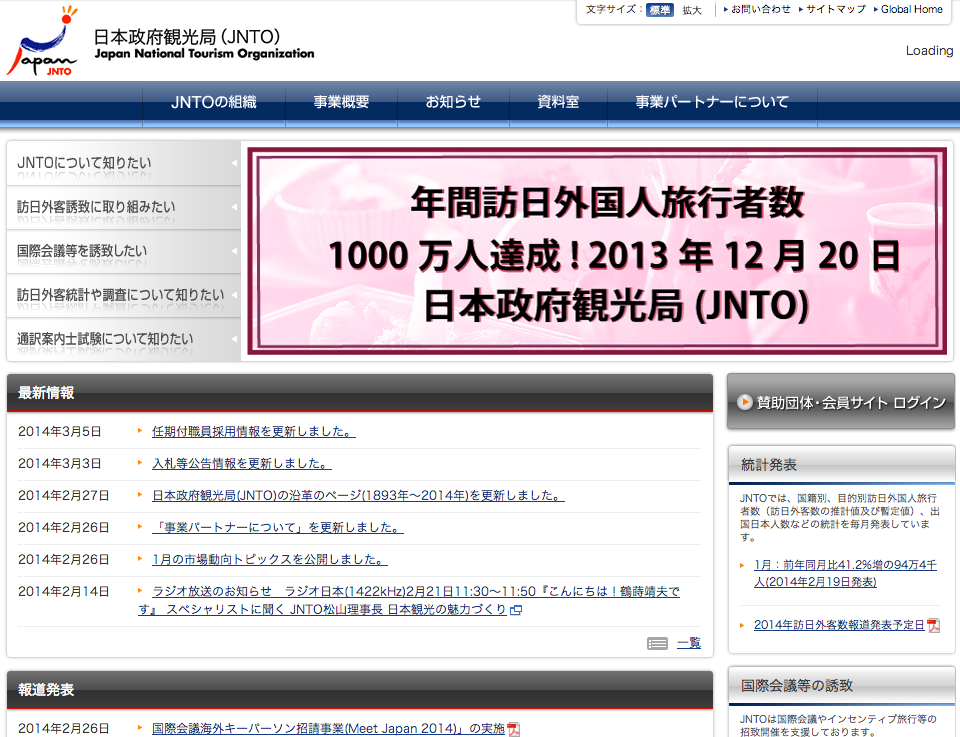Click PDF icon beside Meet Japan 2014 release

(514, 729)
